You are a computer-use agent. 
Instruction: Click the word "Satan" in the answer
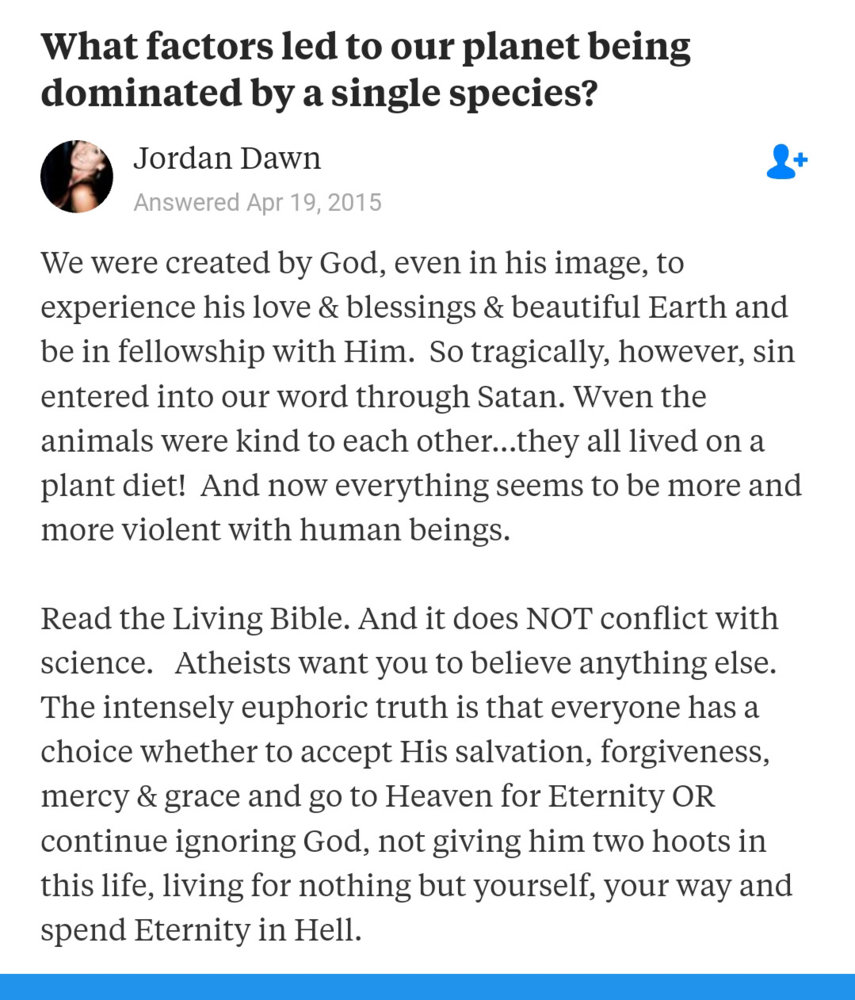tap(504, 397)
